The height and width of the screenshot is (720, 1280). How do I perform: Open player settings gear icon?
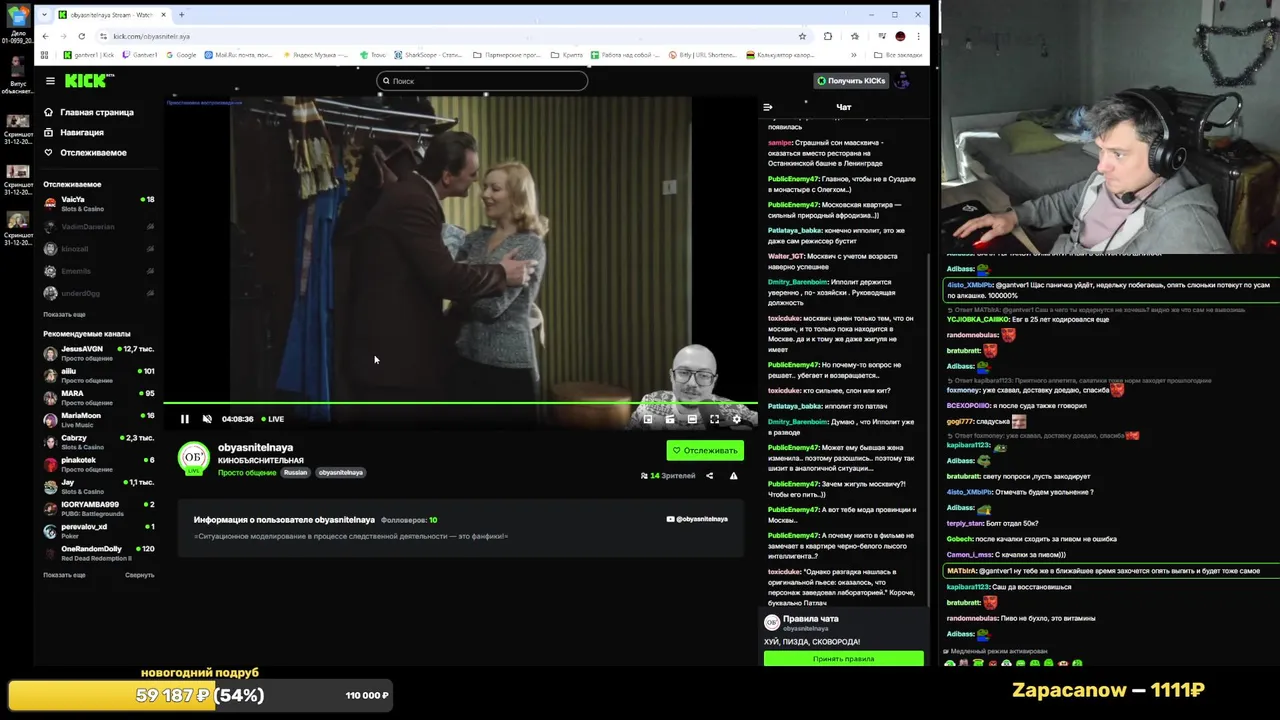tap(737, 419)
